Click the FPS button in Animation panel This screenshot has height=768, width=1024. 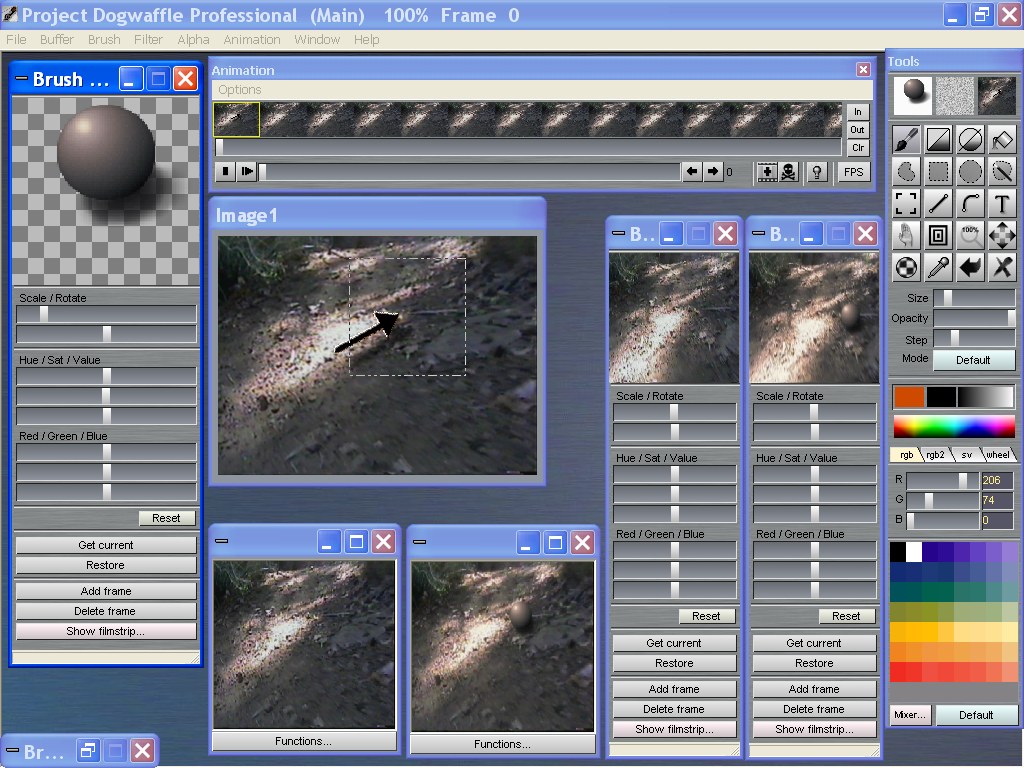tap(853, 172)
